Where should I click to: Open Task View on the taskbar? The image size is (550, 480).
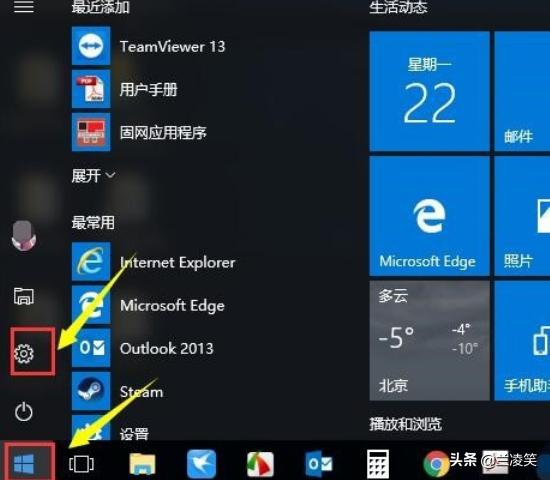tap(81, 463)
